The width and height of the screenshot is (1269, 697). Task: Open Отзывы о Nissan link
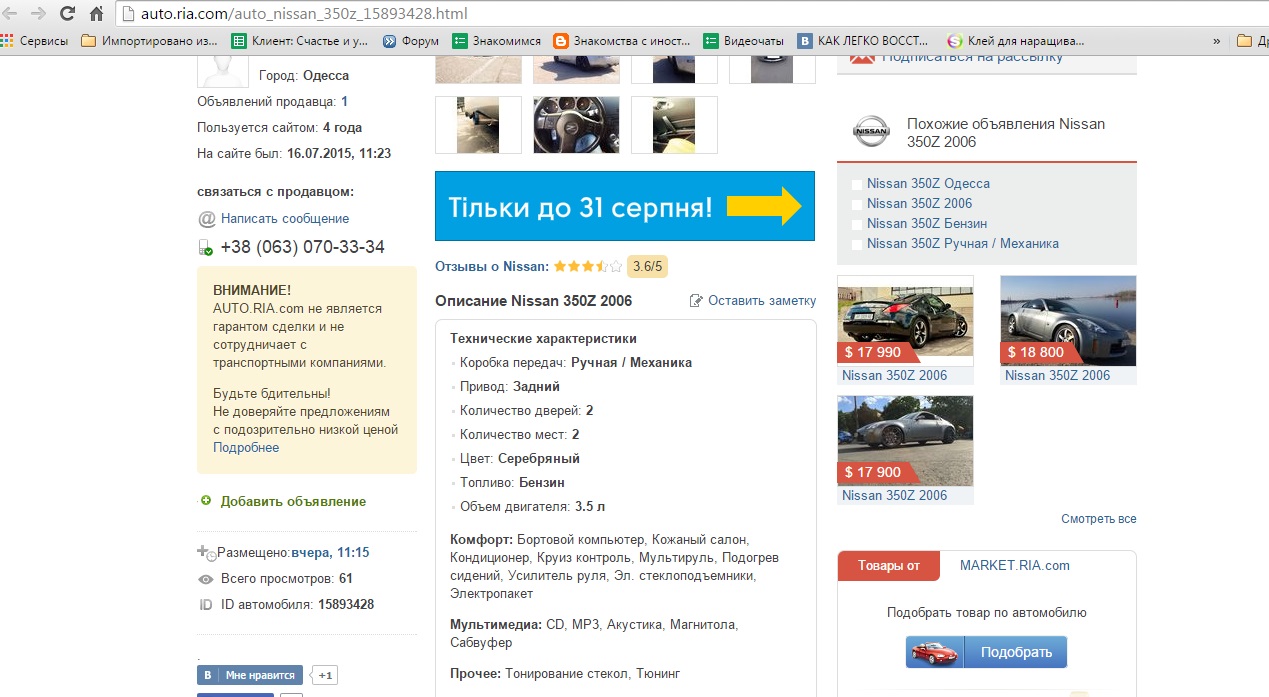492,266
